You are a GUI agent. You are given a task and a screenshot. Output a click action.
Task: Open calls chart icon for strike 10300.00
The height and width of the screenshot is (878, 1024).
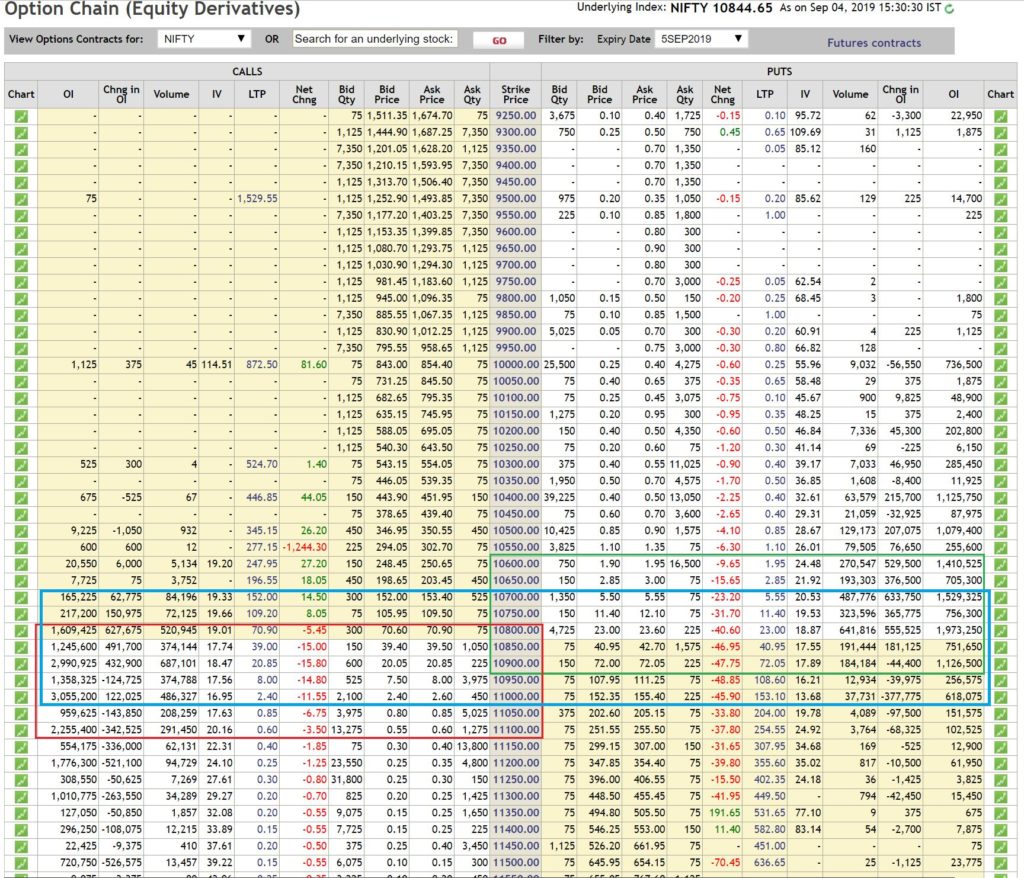click(21, 464)
